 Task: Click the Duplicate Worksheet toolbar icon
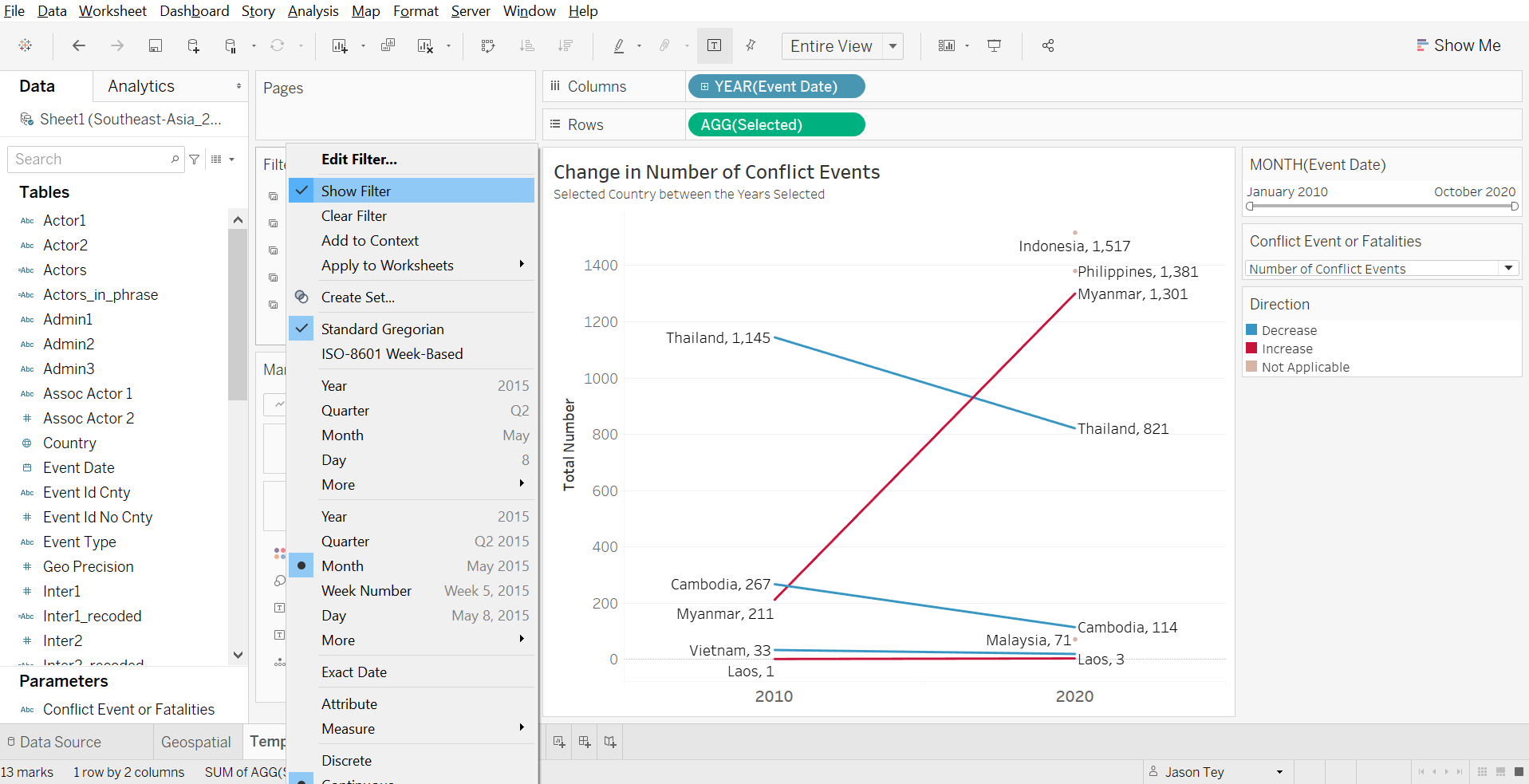click(388, 45)
